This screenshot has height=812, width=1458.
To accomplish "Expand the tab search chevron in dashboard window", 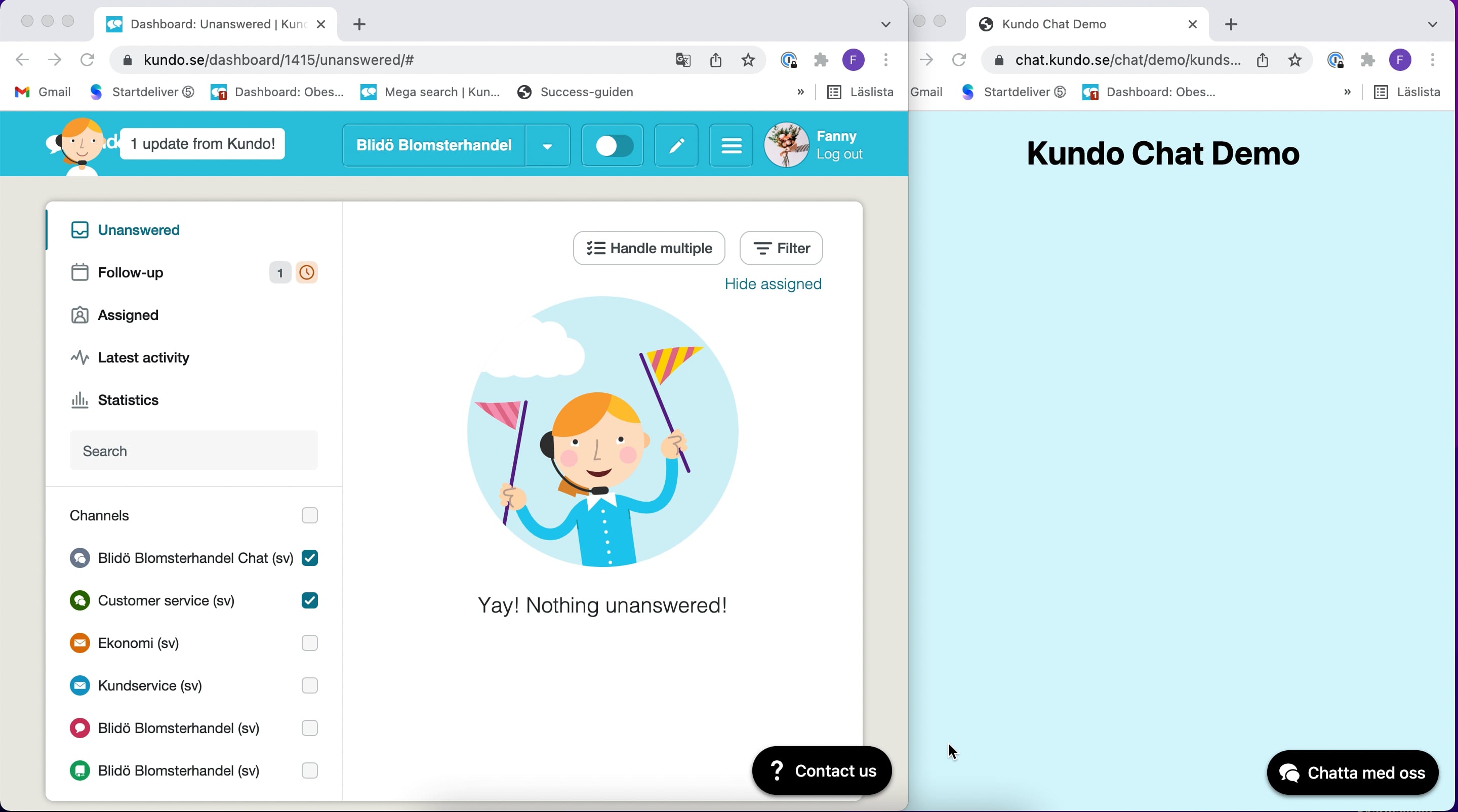I will [x=886, y=24].
